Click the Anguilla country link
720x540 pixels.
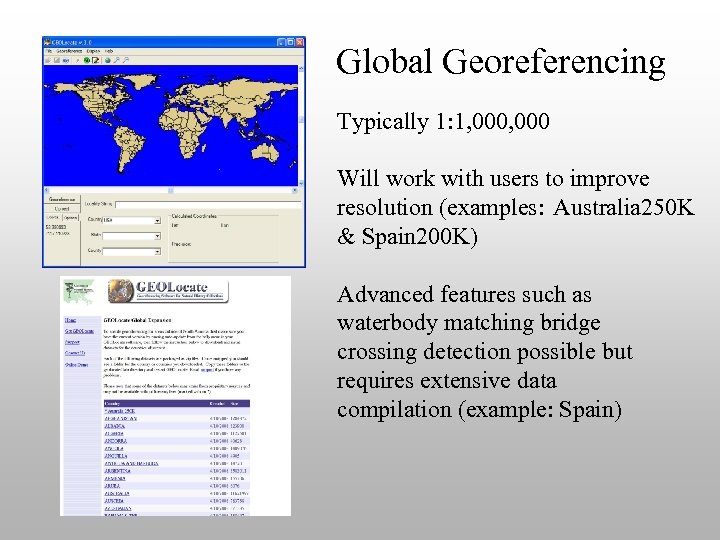[116, 456]
